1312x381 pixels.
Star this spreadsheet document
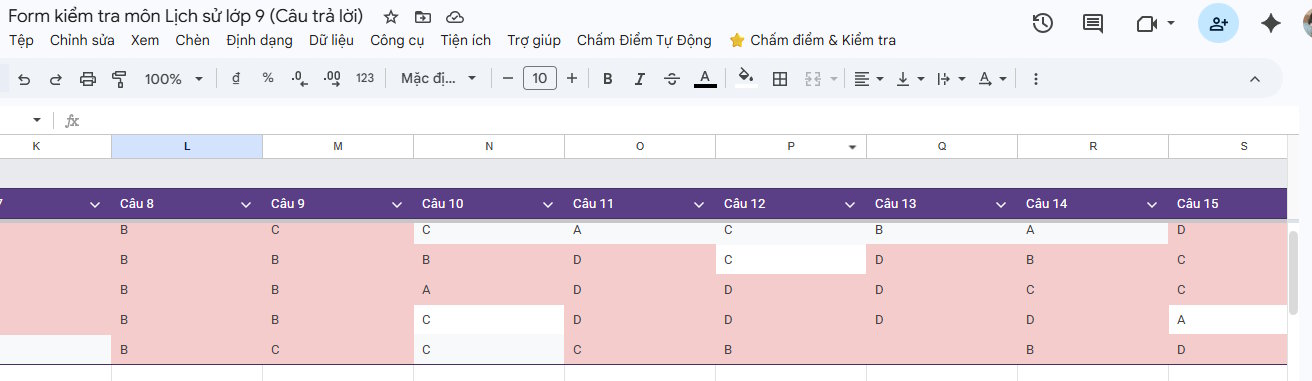391,17
